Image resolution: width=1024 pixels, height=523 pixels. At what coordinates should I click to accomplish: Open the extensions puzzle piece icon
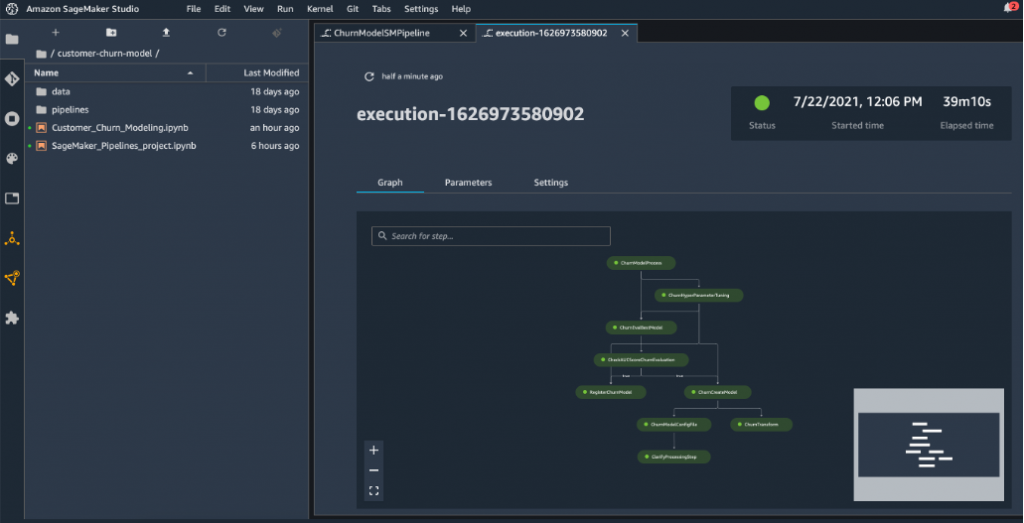point(12,318)
